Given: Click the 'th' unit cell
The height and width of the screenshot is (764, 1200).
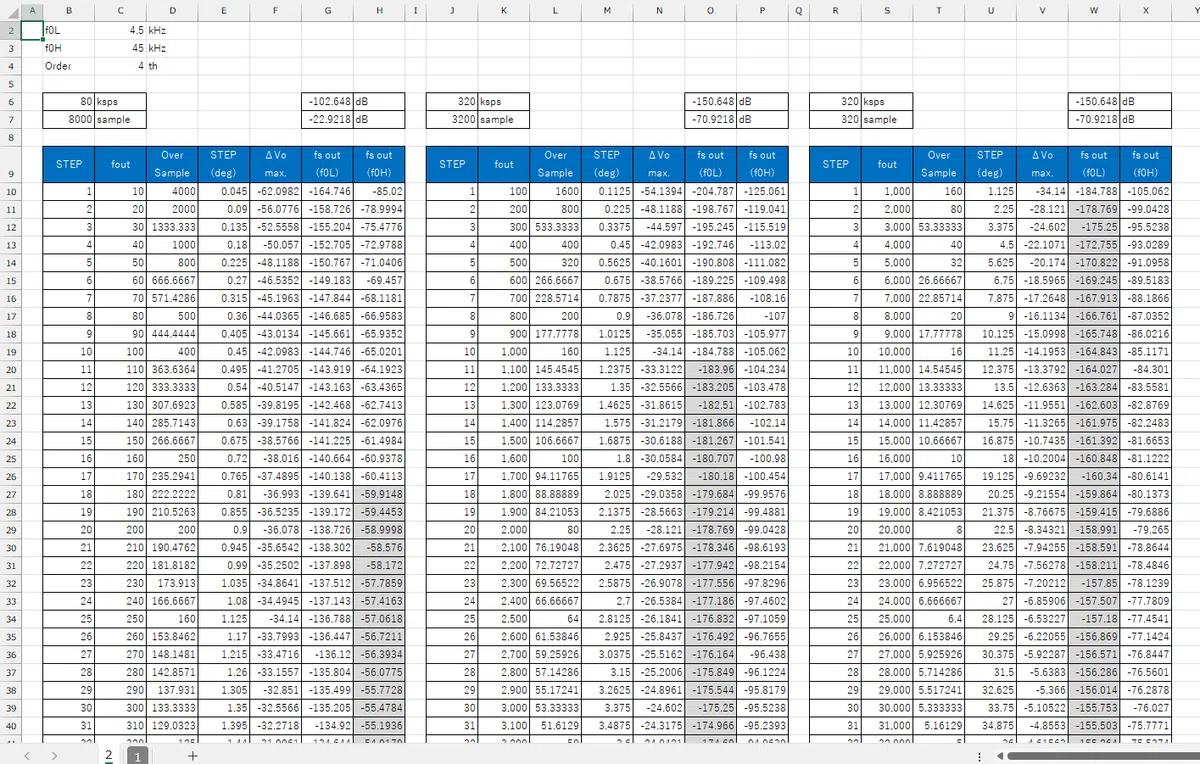Looking at the screenshot, I should pyautogui.click(x=173, y=66).
